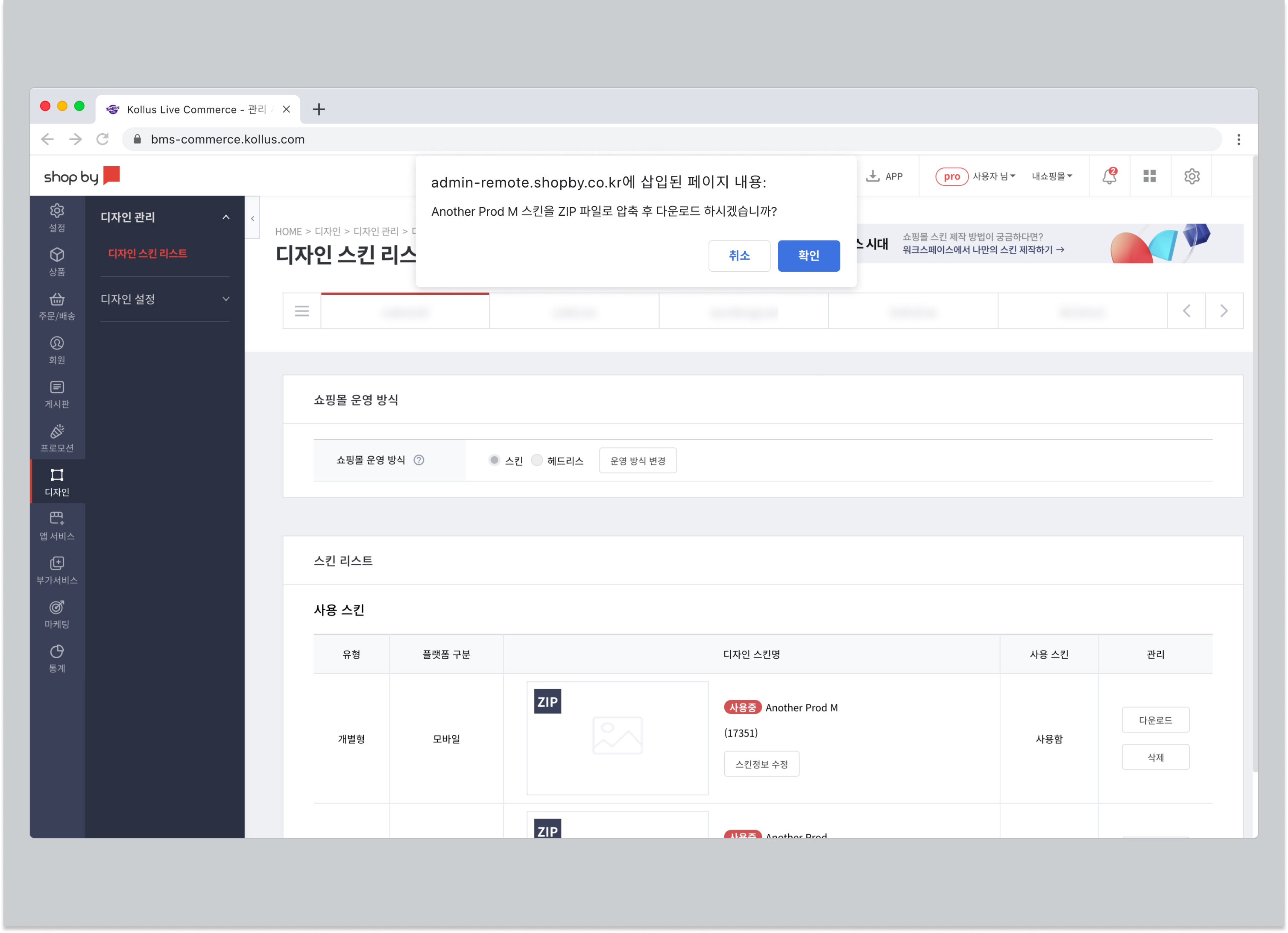Click the APP download icon
The height and width of the screenshot is (933, 1288).
pos(872,176)
